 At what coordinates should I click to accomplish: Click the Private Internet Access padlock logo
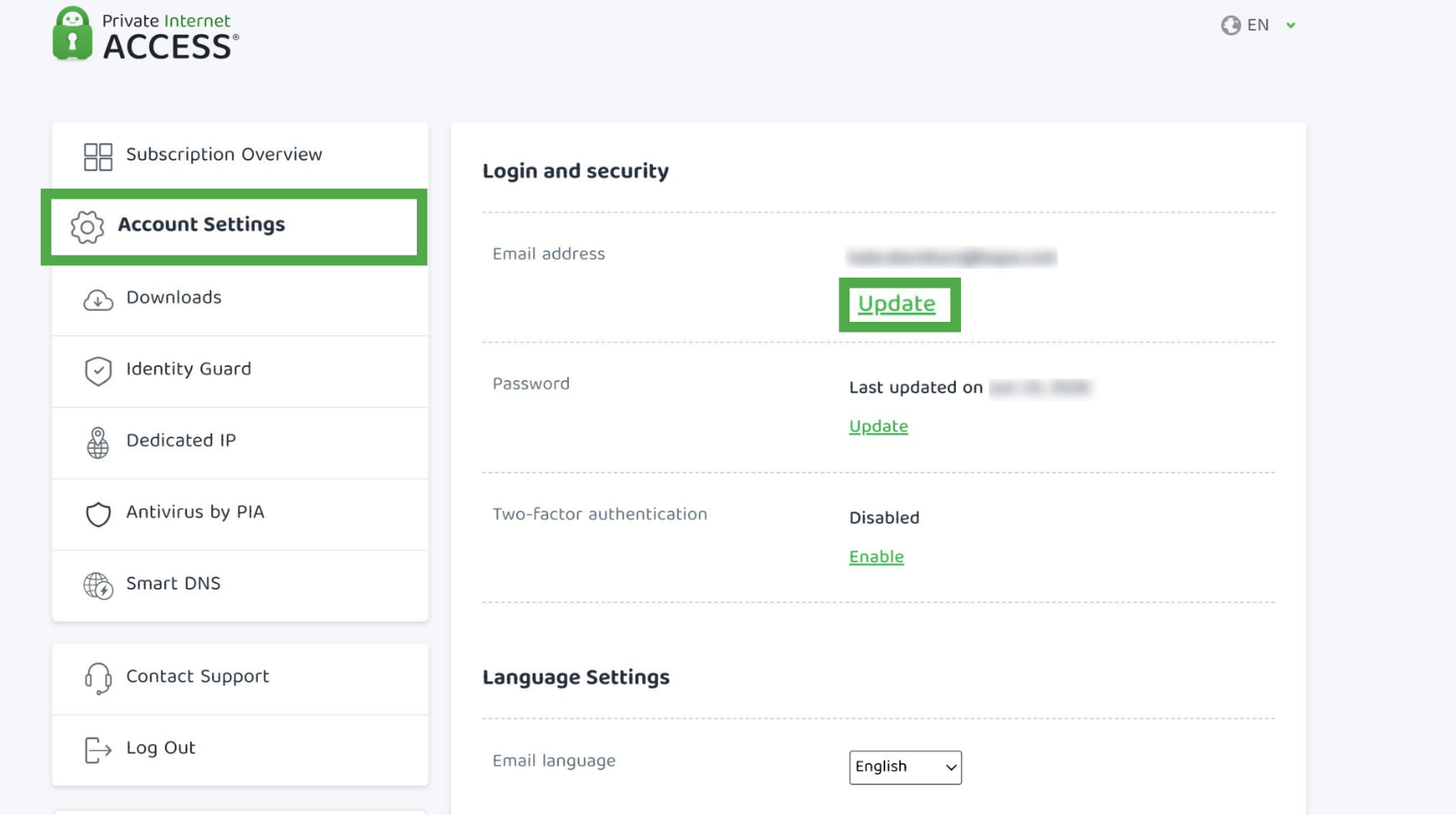[x=72, y=33]
